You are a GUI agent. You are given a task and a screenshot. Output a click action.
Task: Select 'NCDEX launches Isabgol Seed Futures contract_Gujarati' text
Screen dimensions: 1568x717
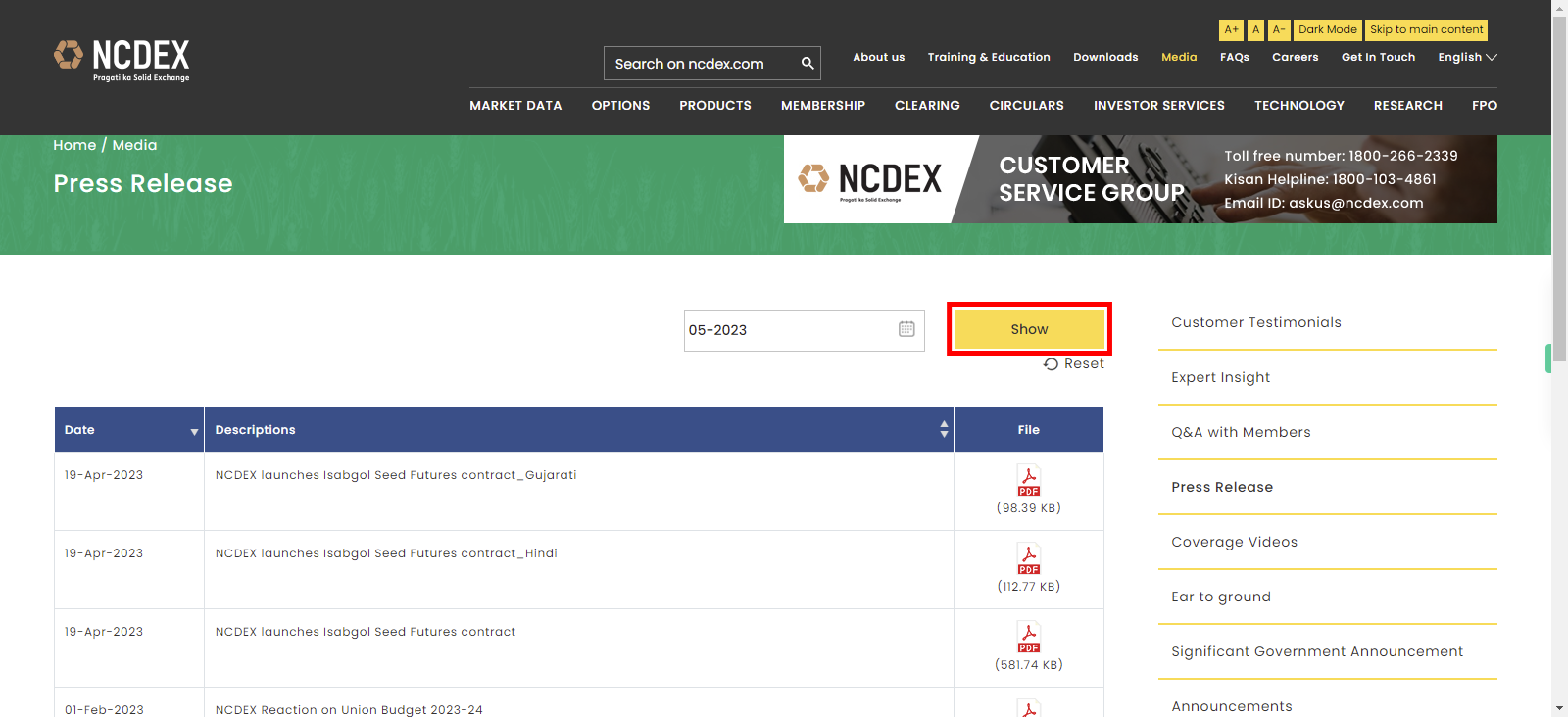[x=396, y=475]
